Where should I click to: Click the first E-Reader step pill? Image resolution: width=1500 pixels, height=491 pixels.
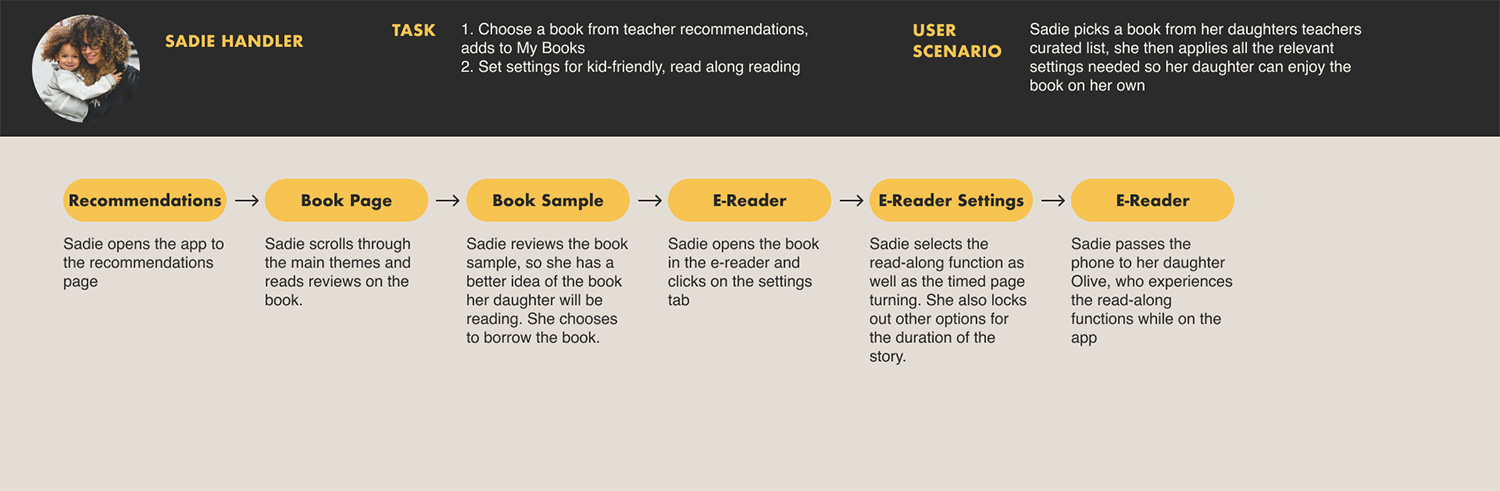[x=749, y=200]
